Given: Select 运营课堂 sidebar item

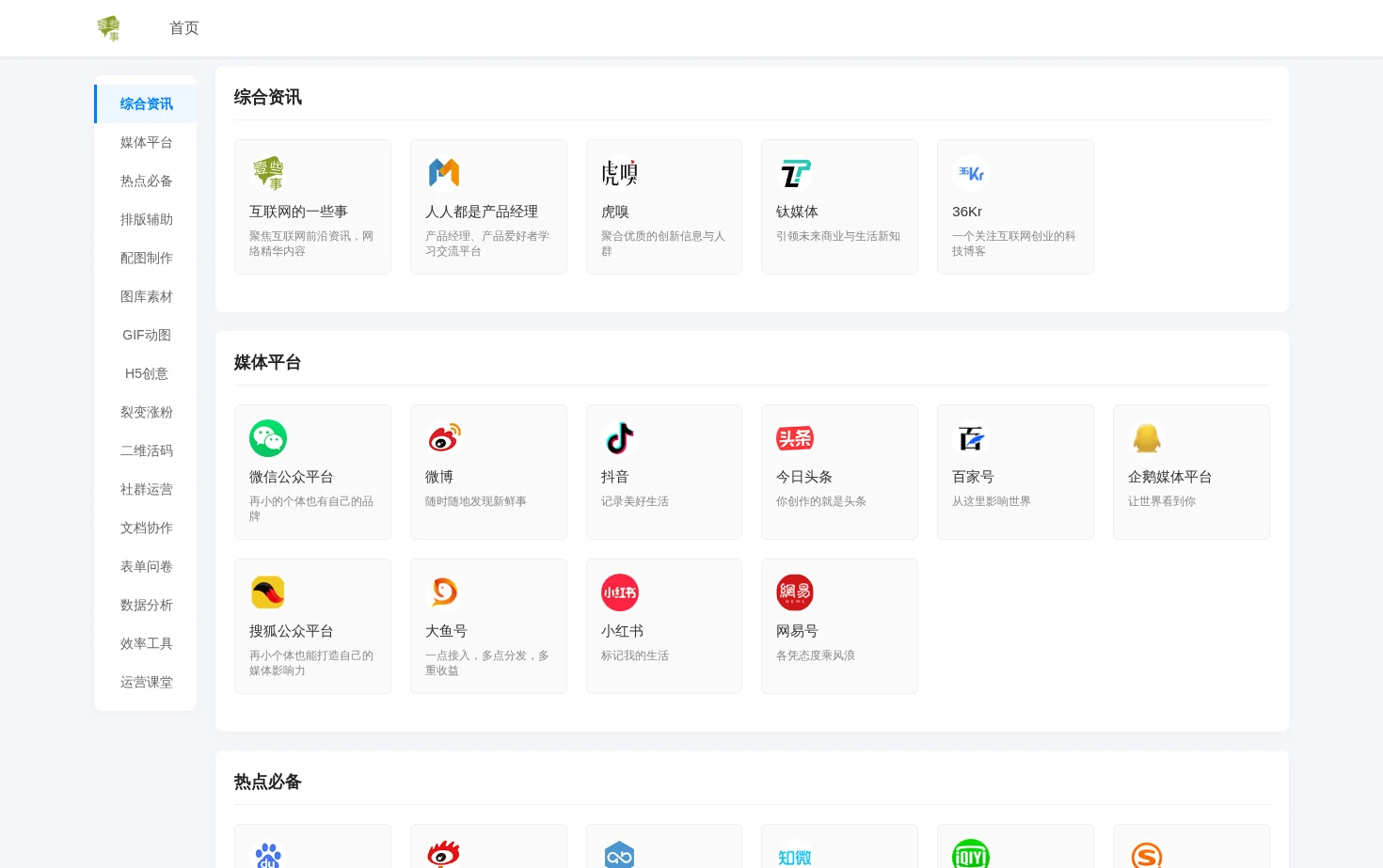Looking at the screenshot, I should [146, 683].
